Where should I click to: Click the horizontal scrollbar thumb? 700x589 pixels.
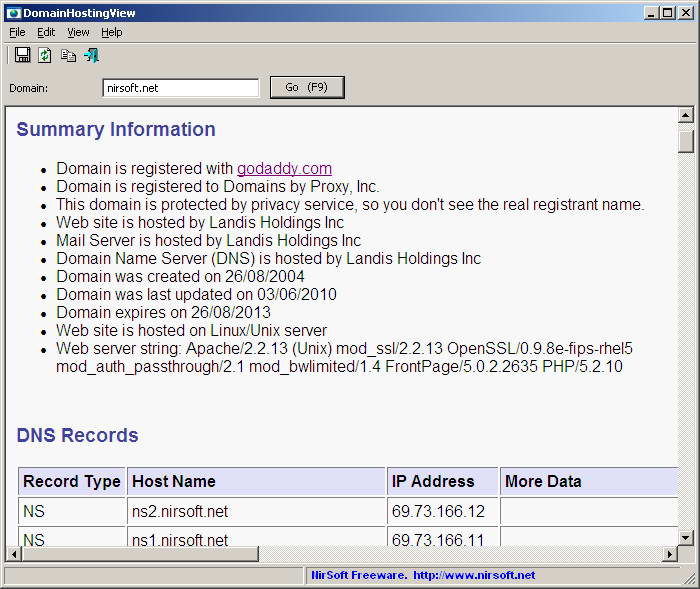(x=140, y=554)
